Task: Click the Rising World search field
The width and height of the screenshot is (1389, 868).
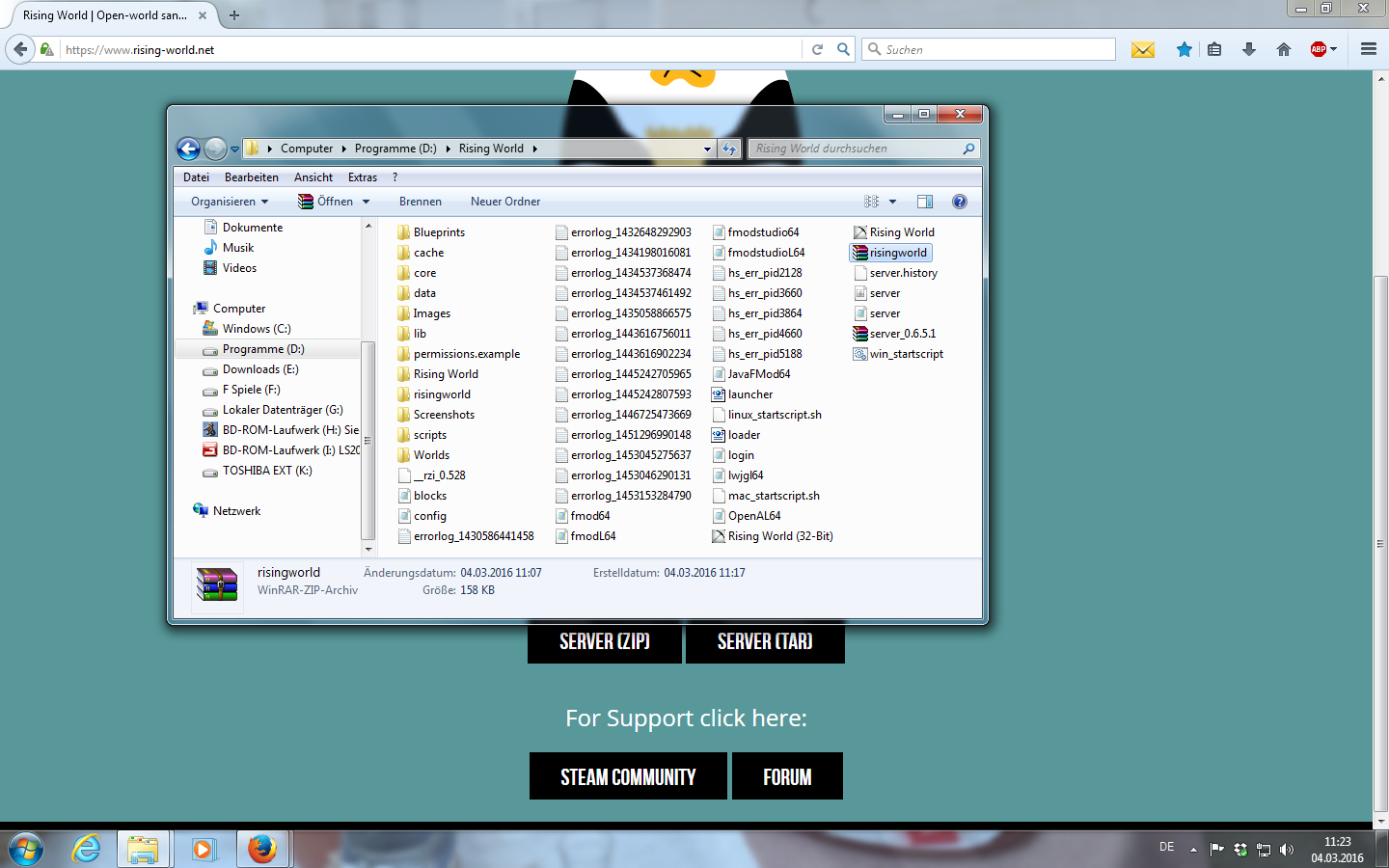Action: pos(857,149)
